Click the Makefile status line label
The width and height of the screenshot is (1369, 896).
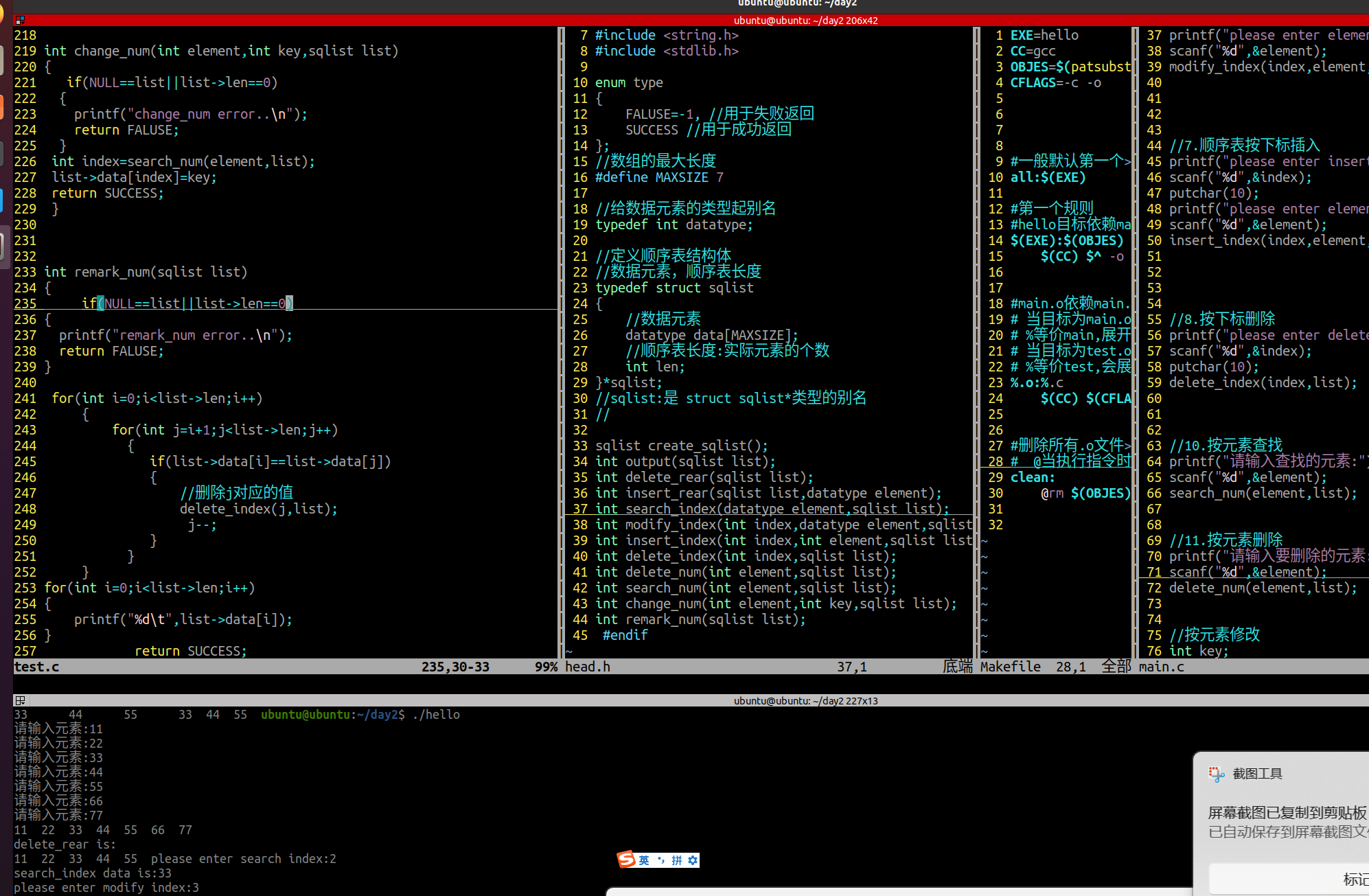pos(1010,667)
